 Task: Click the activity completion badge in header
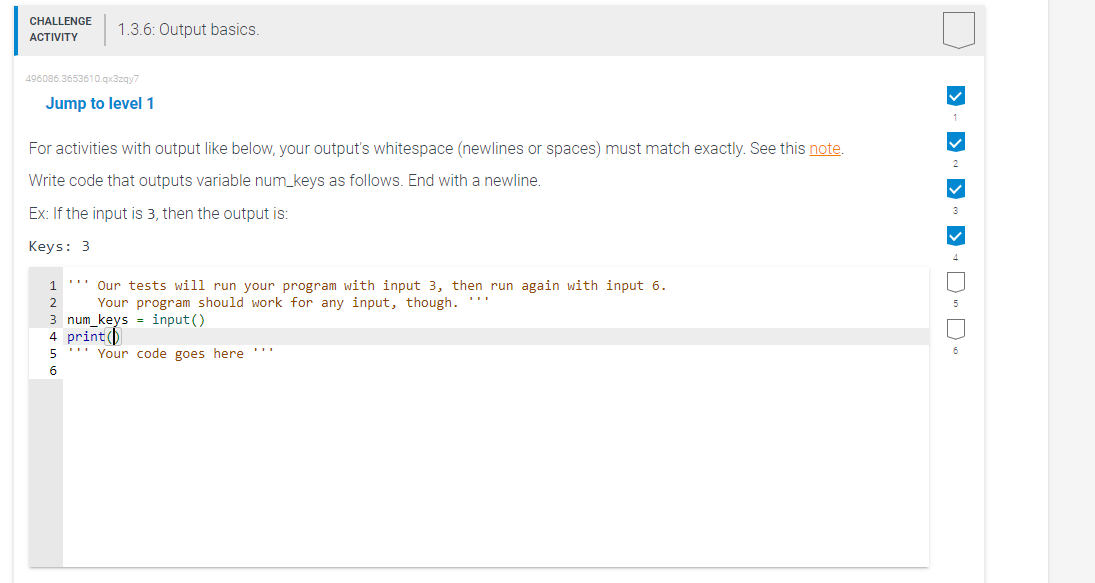[958, 30]
